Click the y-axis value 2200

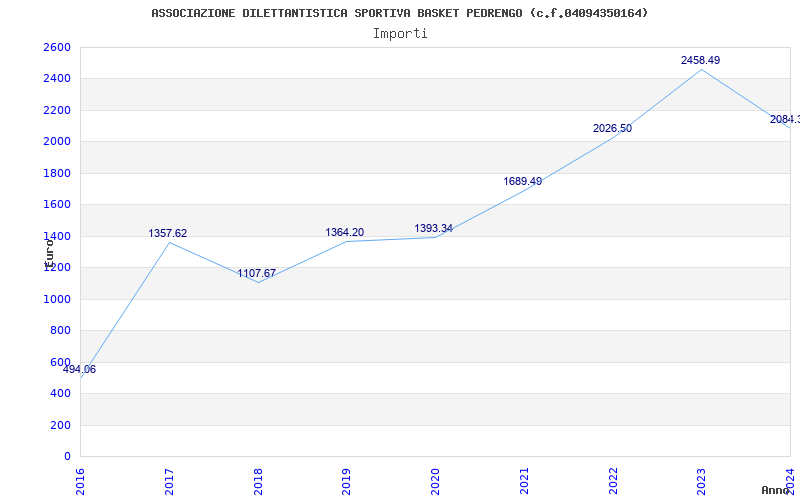click(x=57, y=110)
